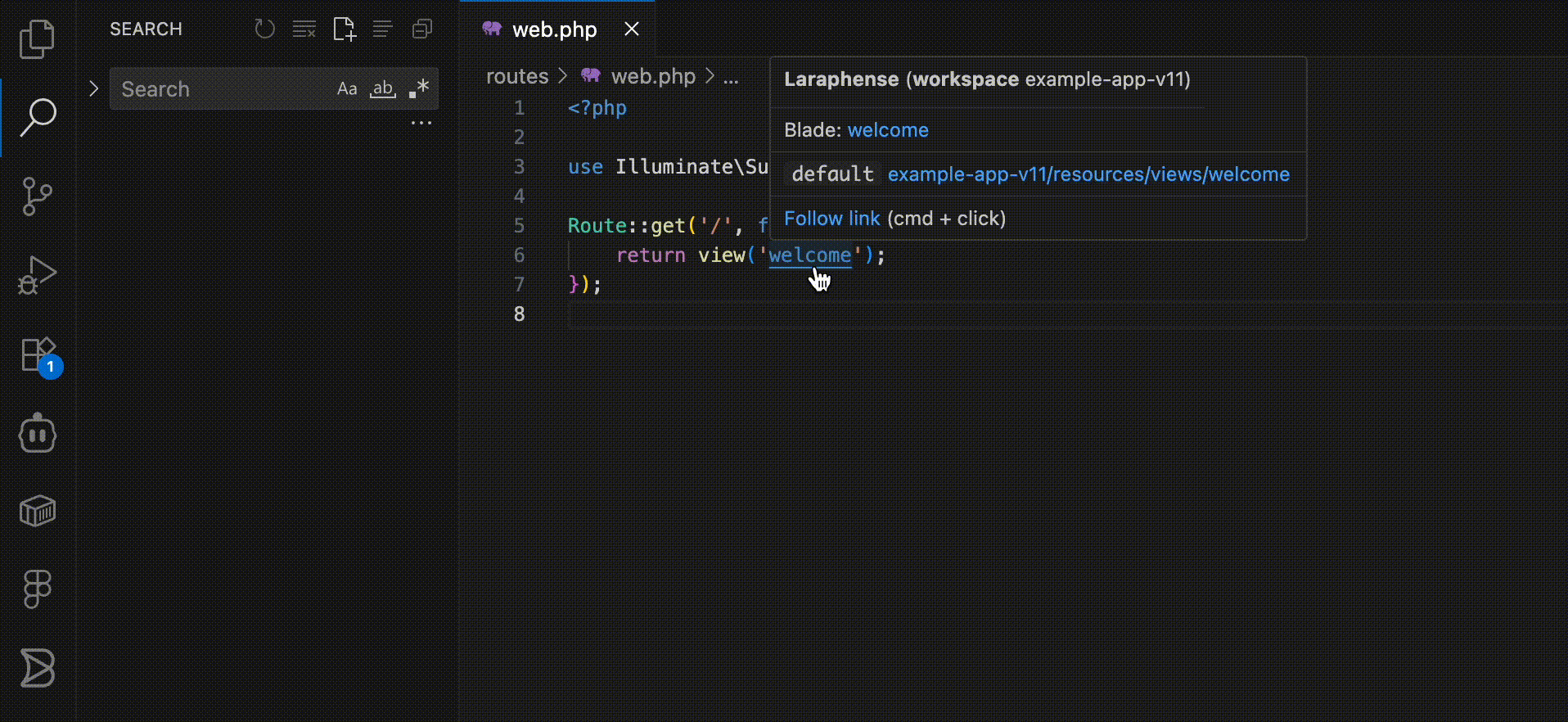The image size is (1568, 722).
Task: Click line number 5 in gutter
Action: pos(519,225)
